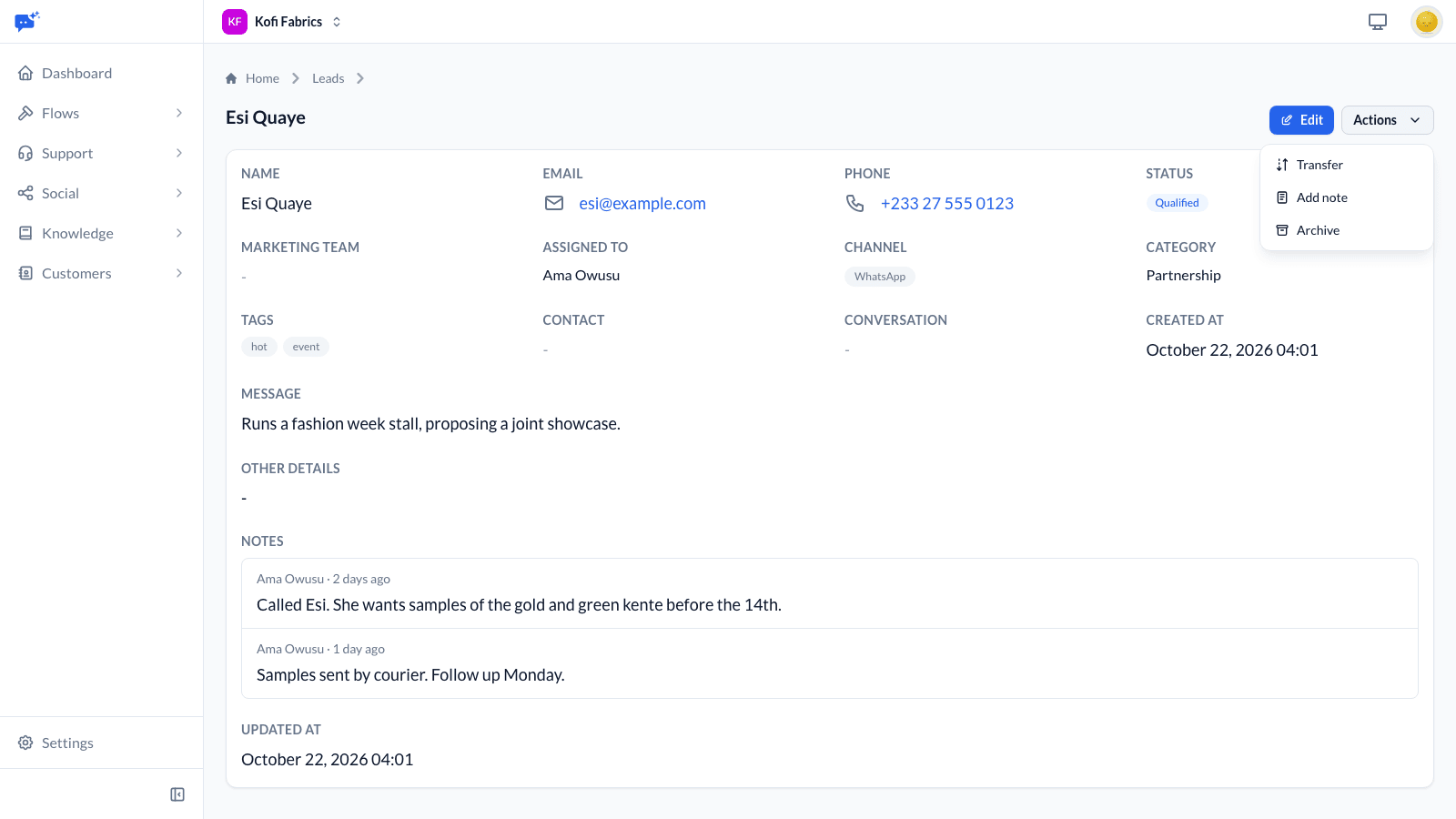Choose Archive from Actions menu
This screenshot has height=819, width=1456.
point(1347,230)
